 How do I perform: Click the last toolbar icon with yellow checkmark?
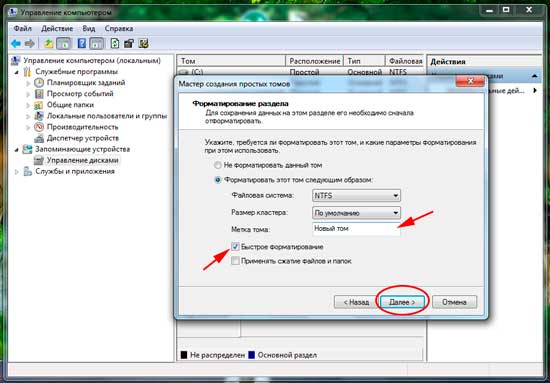click(x=143, y=43)
